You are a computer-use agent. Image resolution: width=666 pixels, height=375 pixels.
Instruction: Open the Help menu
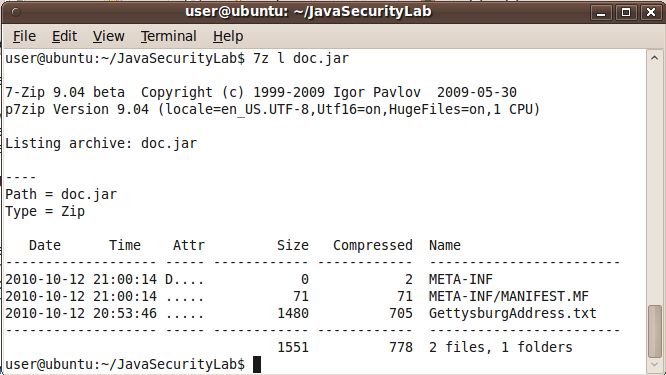click(228, 37)
